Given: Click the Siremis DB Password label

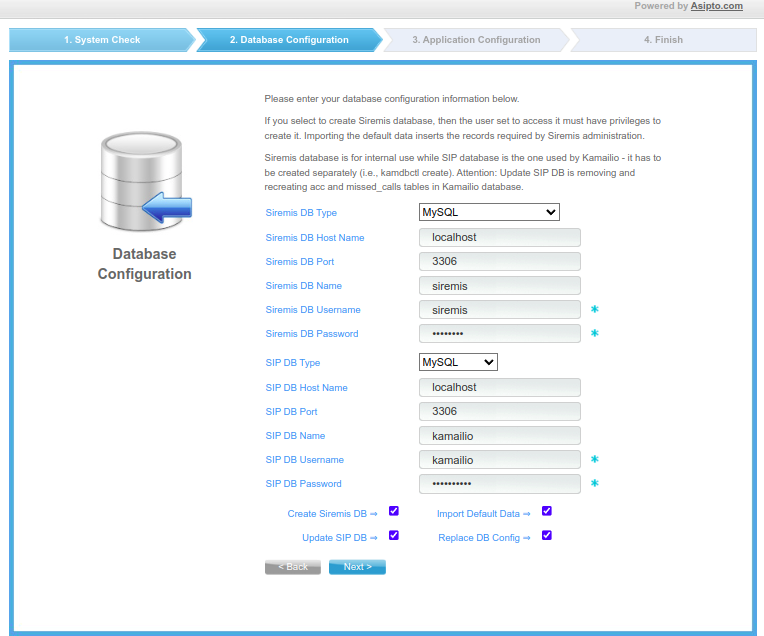Looking at the screenshot, I should 312,334.
